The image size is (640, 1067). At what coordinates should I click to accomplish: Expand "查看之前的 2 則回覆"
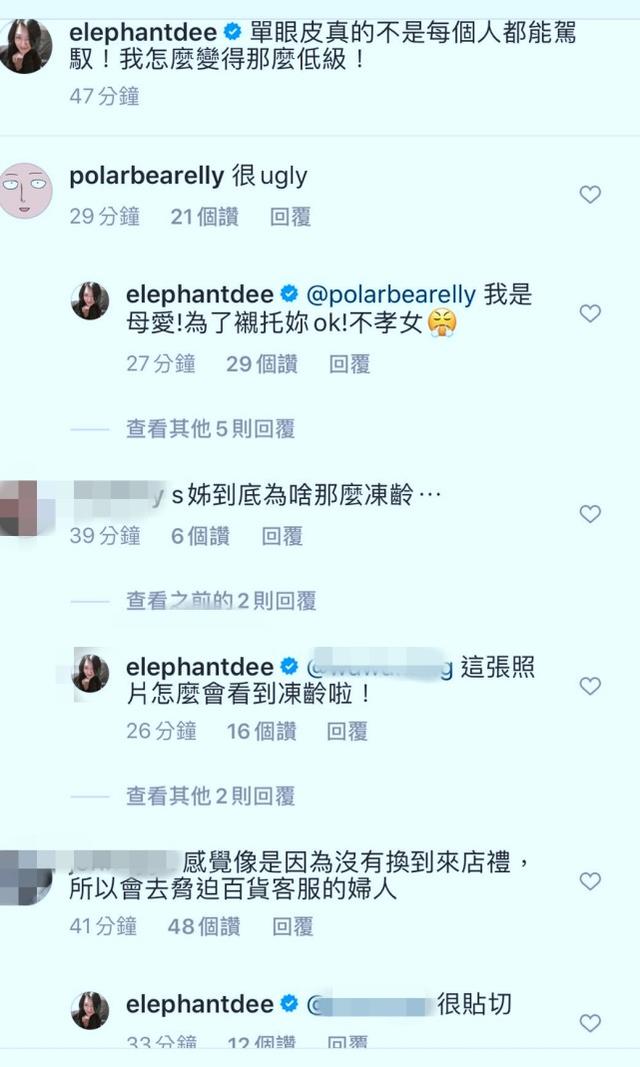(x=221, y=601)
